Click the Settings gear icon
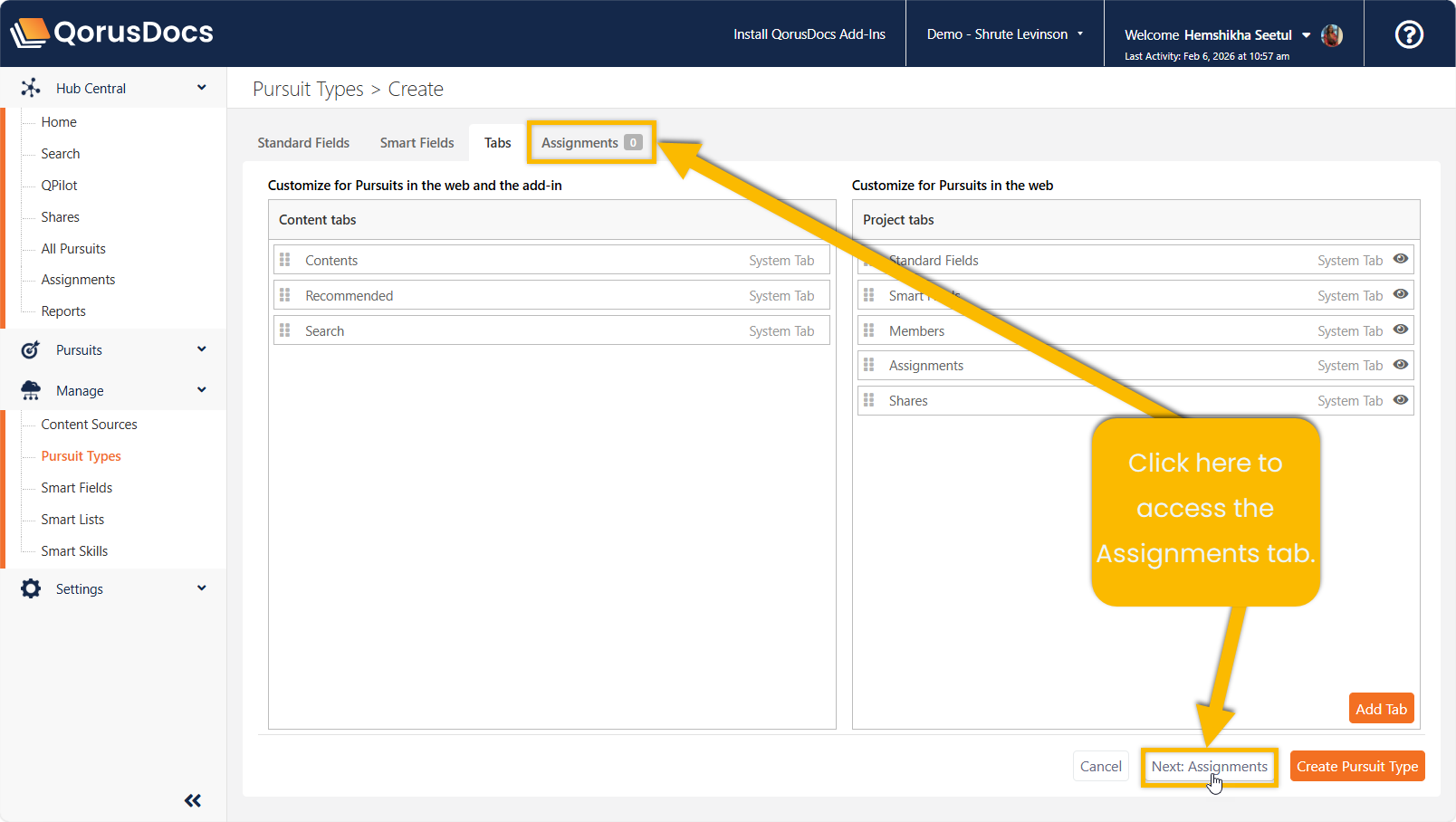The width and height of the screenshot is (1456, 822). [31, 588]
